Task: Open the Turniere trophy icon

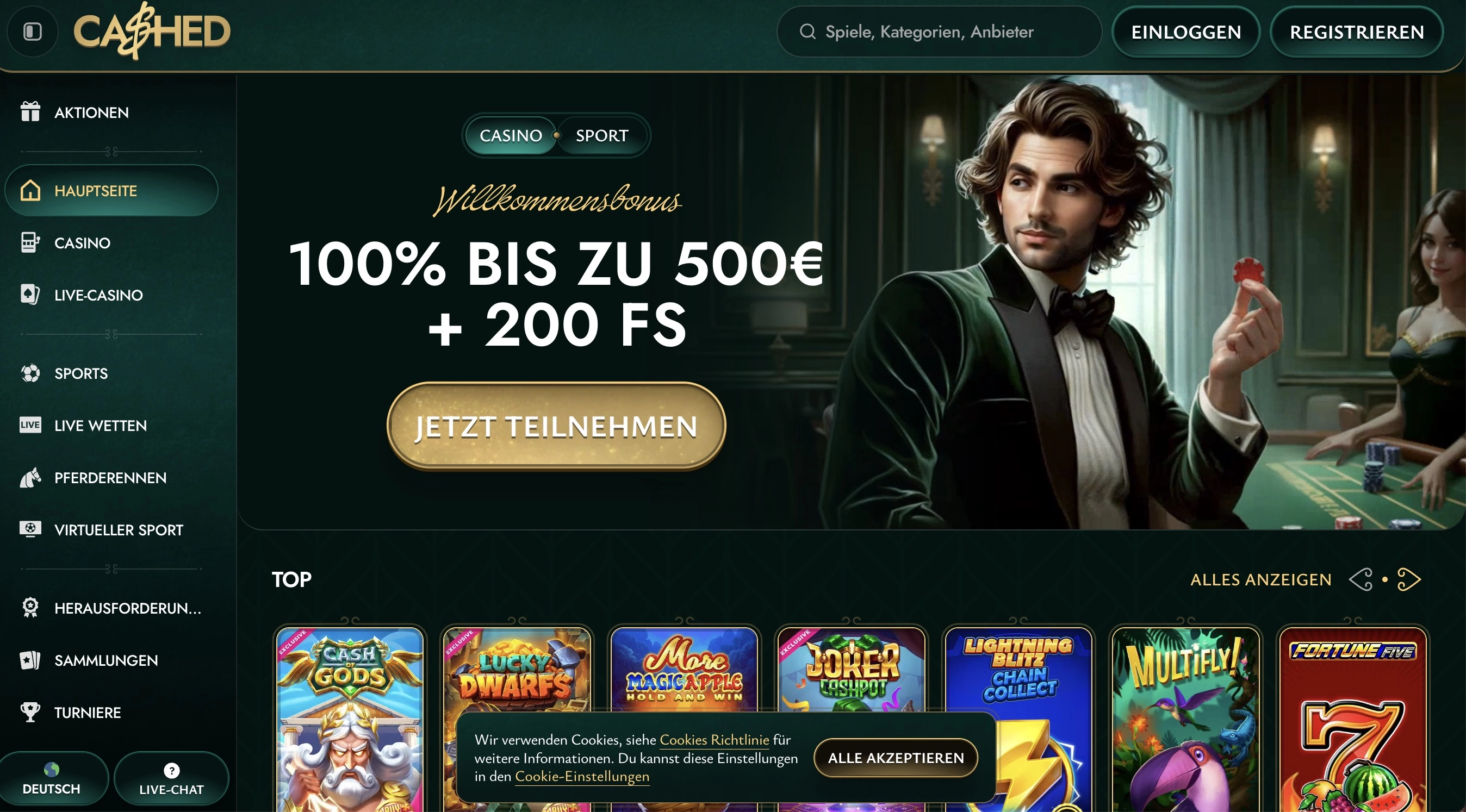Action: [x=30, y=712]
